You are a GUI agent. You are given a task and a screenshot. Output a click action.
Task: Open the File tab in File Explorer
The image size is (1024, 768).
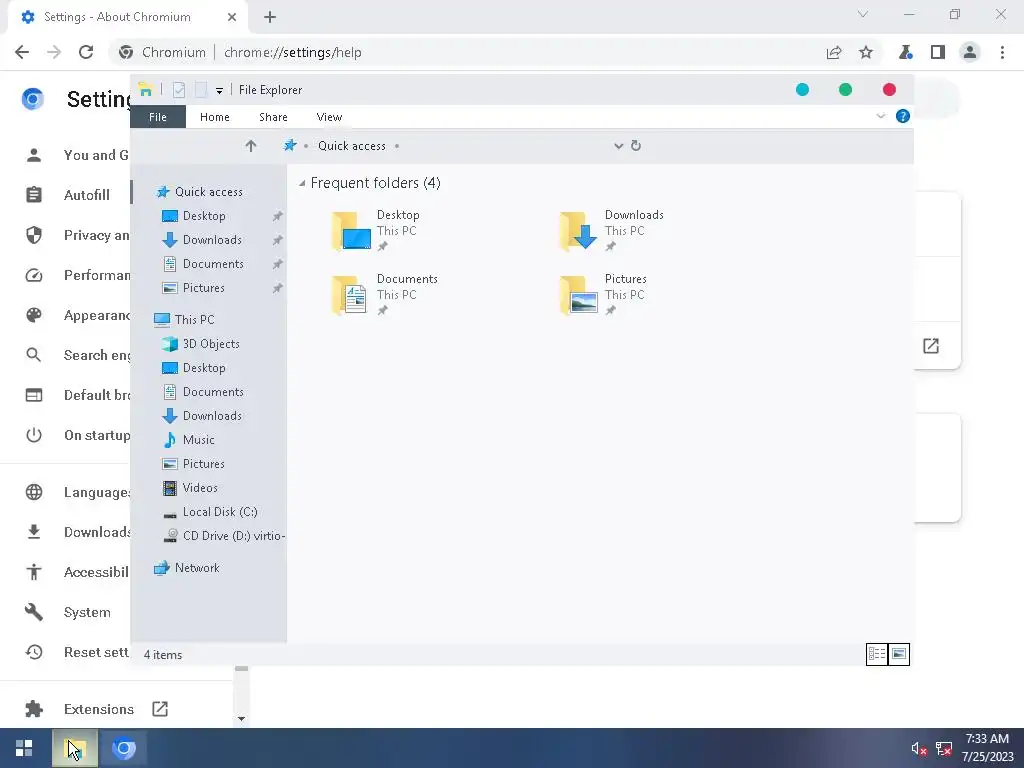coord(158,117)
